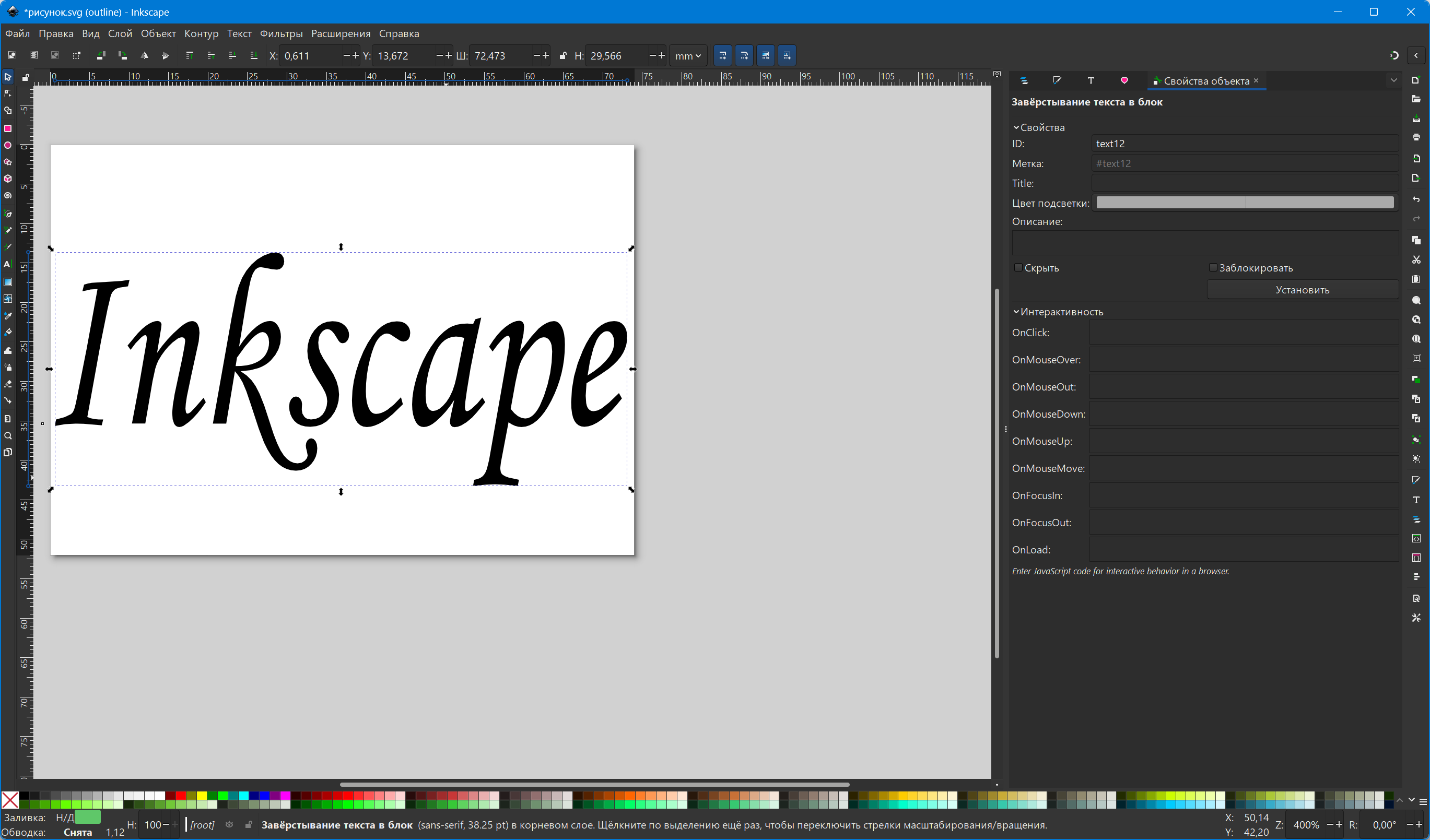This screenshot has width=1430, height=840.
Task: Collapse the Интерактивность section
Action: pos(1016,312)
